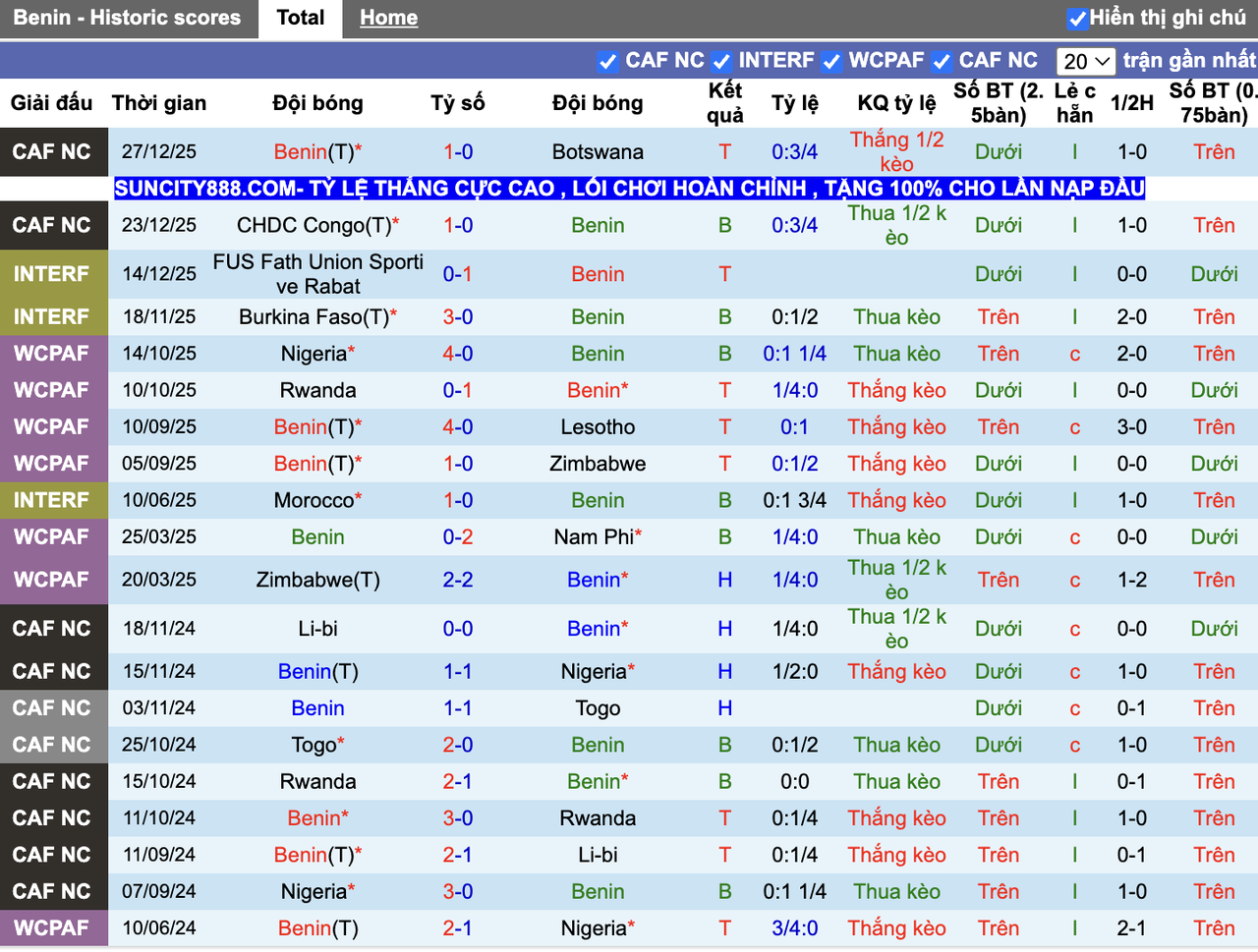Image resolution: width=1258 pixels, height=952 pixels.
Task: Click the date 25/03/25
Action: pos(159,537)
